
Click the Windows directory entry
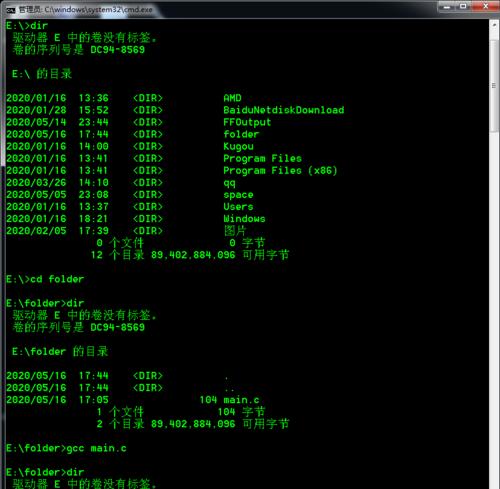pos(244,219)
